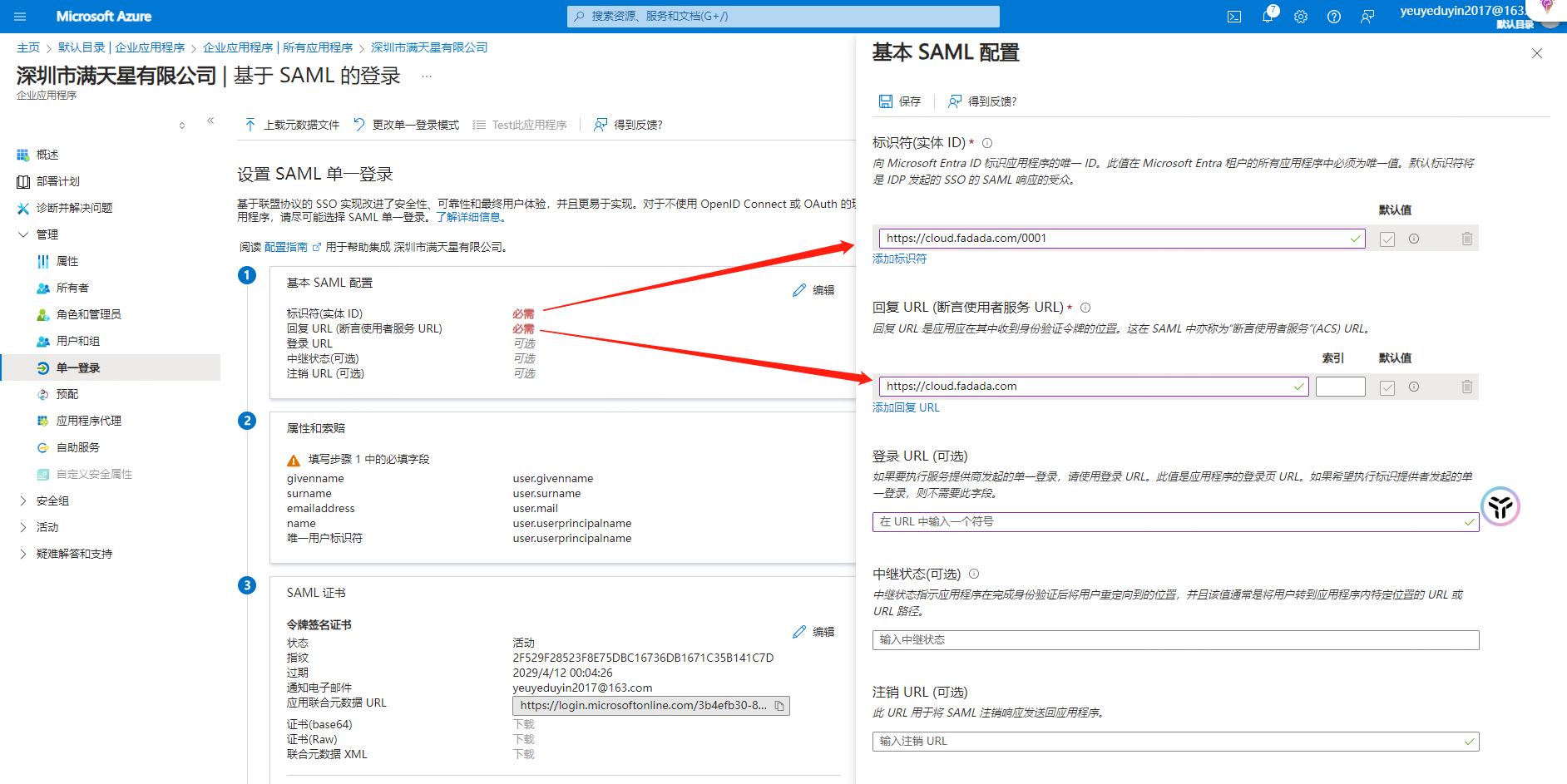Click 编辑 on the SAML 证书 card

(813, 632)
